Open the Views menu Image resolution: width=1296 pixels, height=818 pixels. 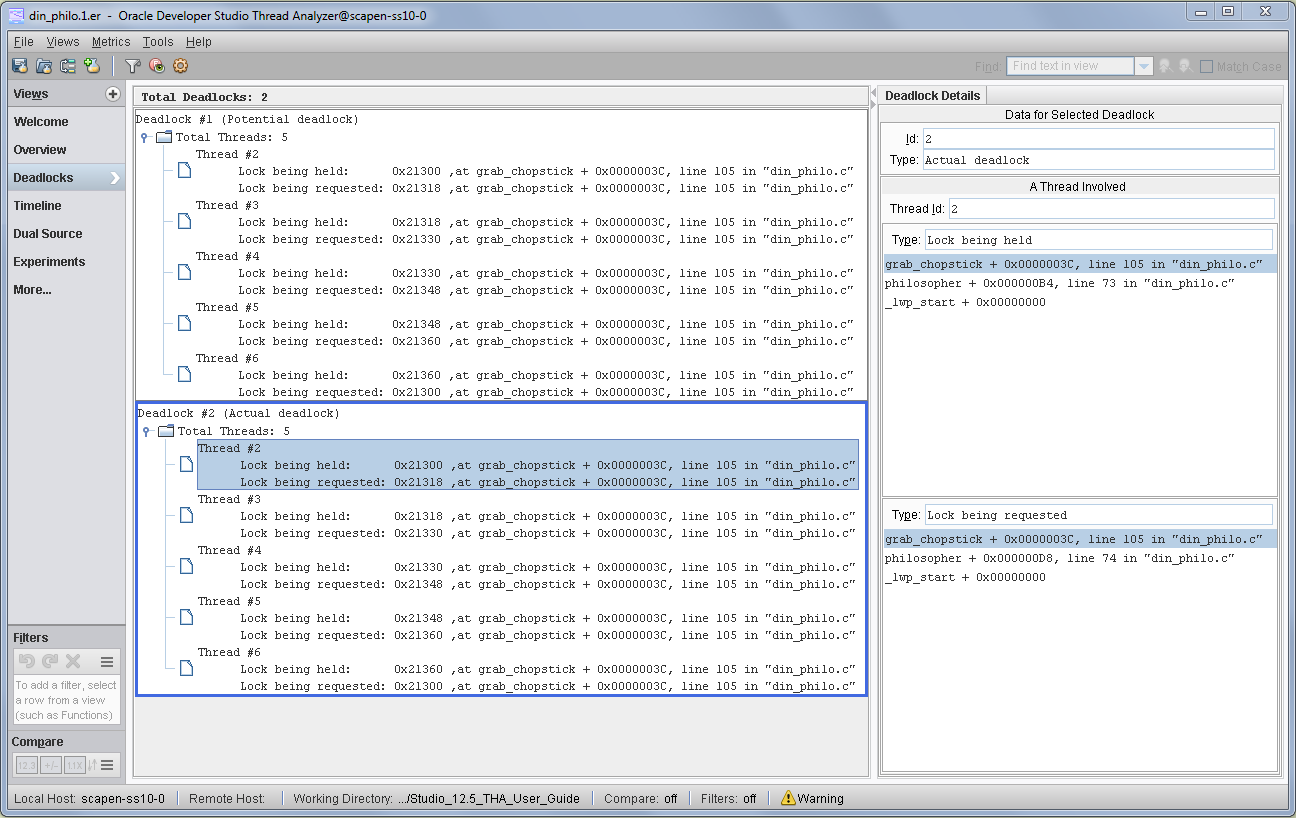pyautogui.click(x=63, y=42)
